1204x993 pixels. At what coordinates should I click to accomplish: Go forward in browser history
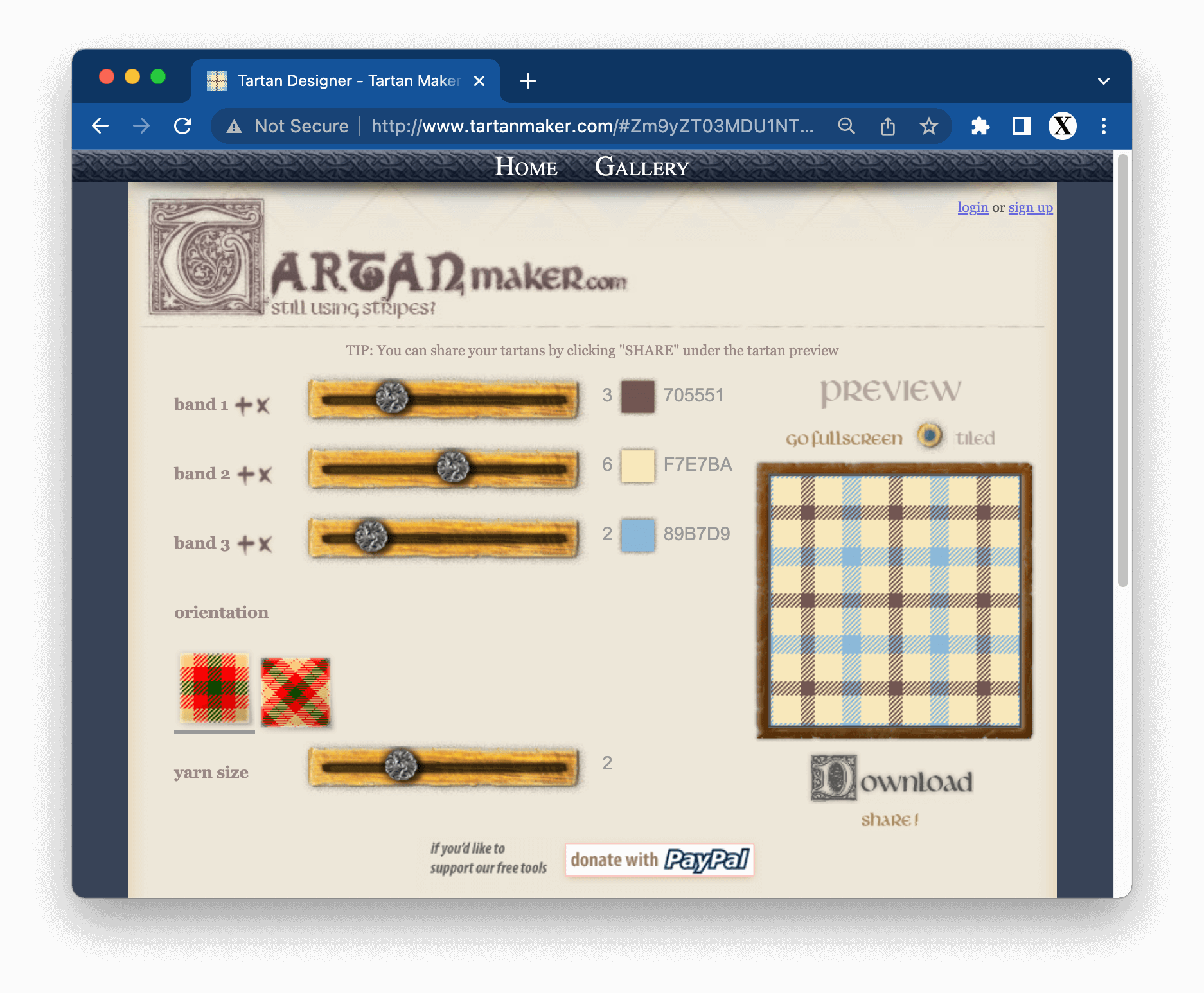(x=141, y=126)
